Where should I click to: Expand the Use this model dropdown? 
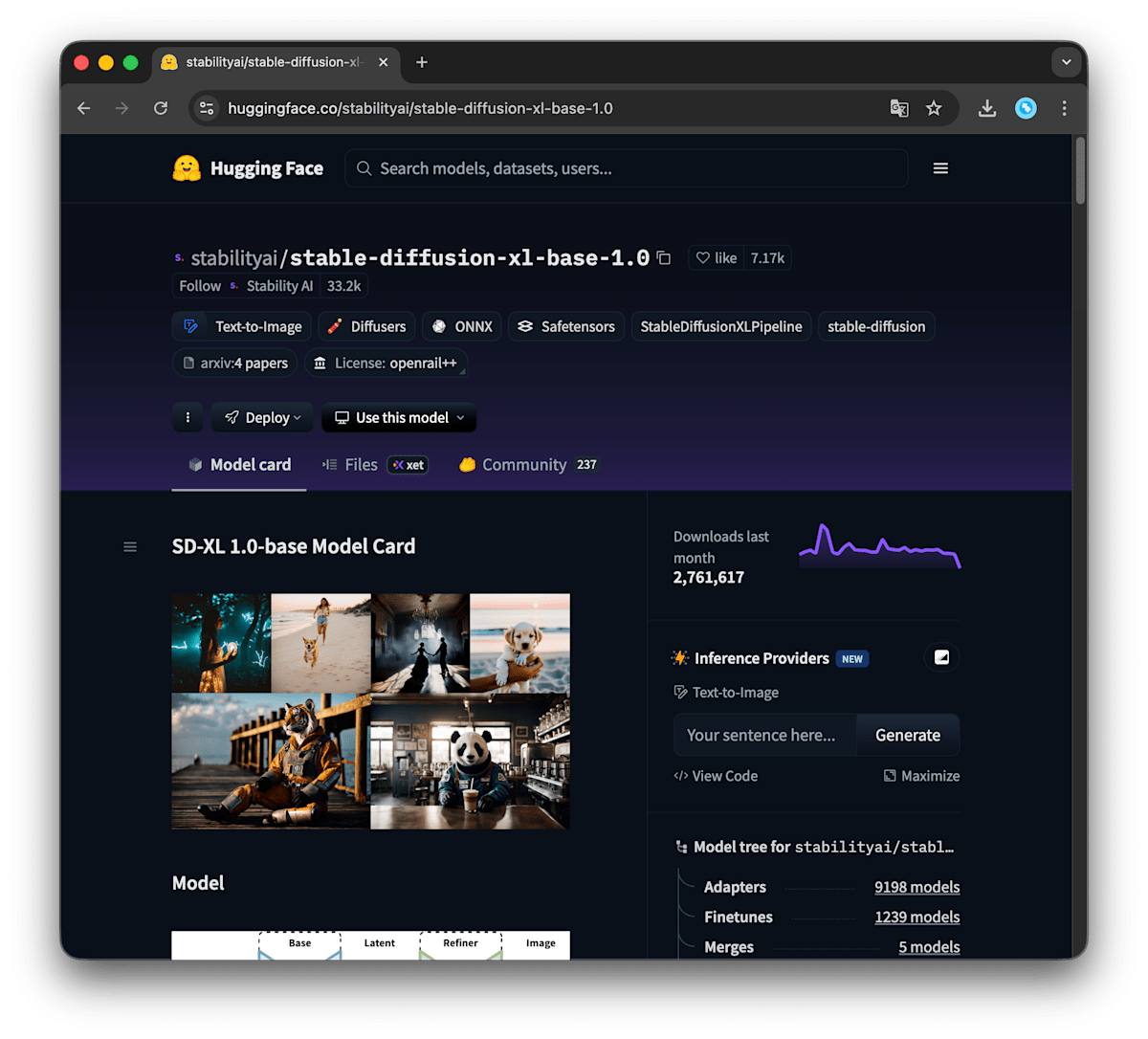pyautogui.click(x=399, y=417)
